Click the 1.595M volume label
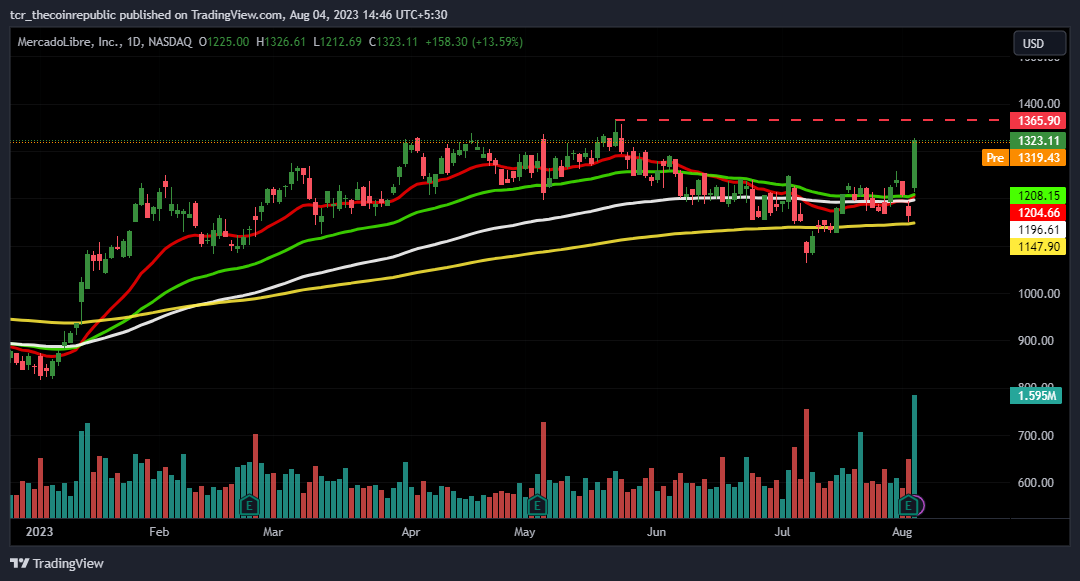Viewport: 1080px width, 581px height. coord(1036,395)
